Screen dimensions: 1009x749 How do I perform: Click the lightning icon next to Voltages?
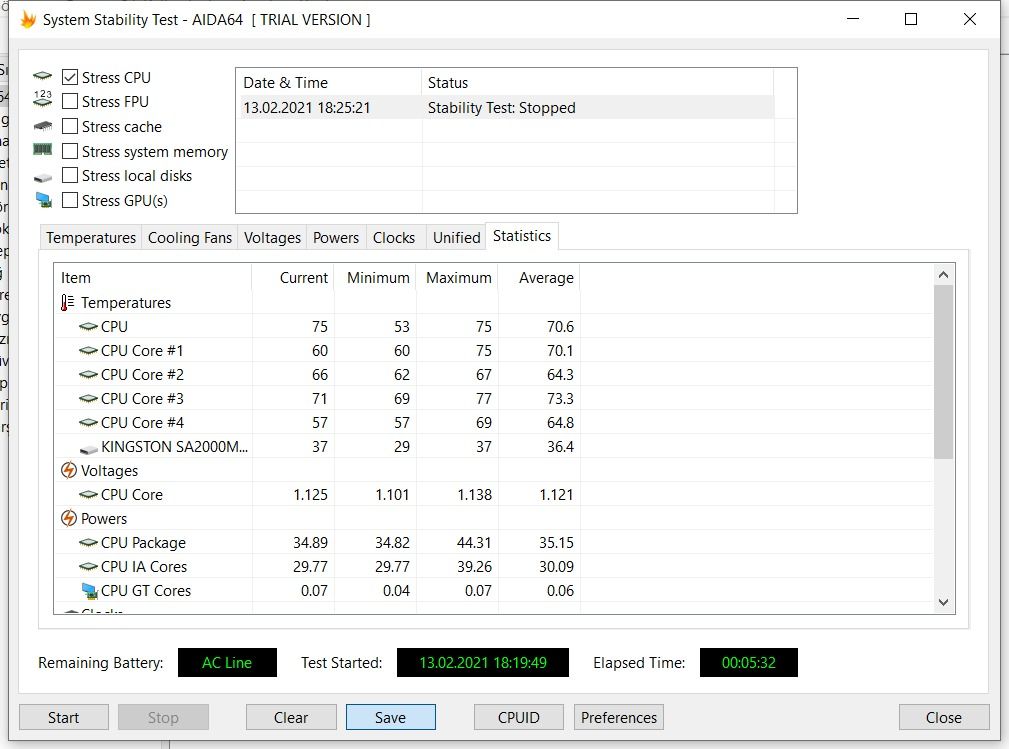69,470
